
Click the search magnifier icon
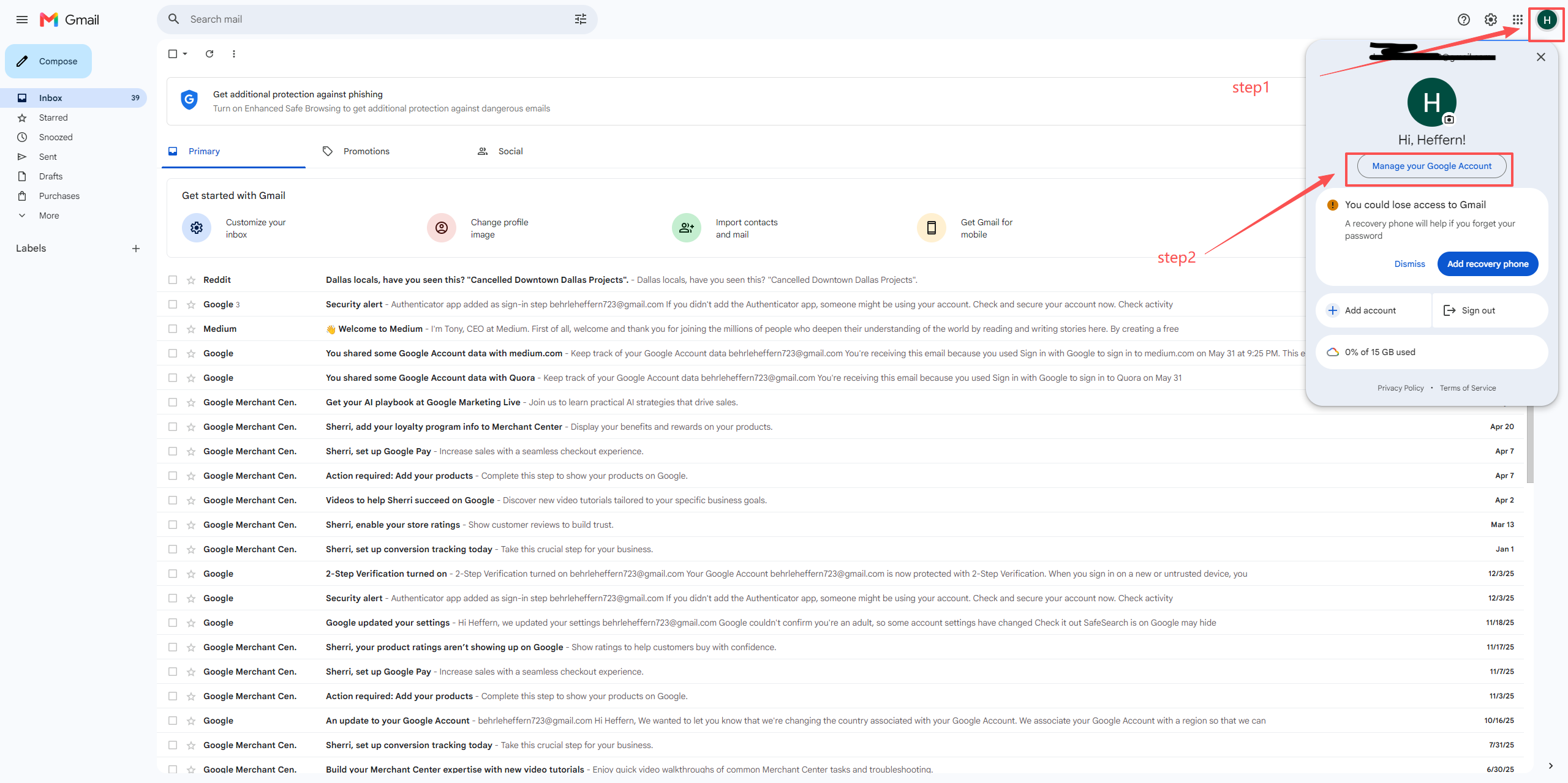coord(174,19)
